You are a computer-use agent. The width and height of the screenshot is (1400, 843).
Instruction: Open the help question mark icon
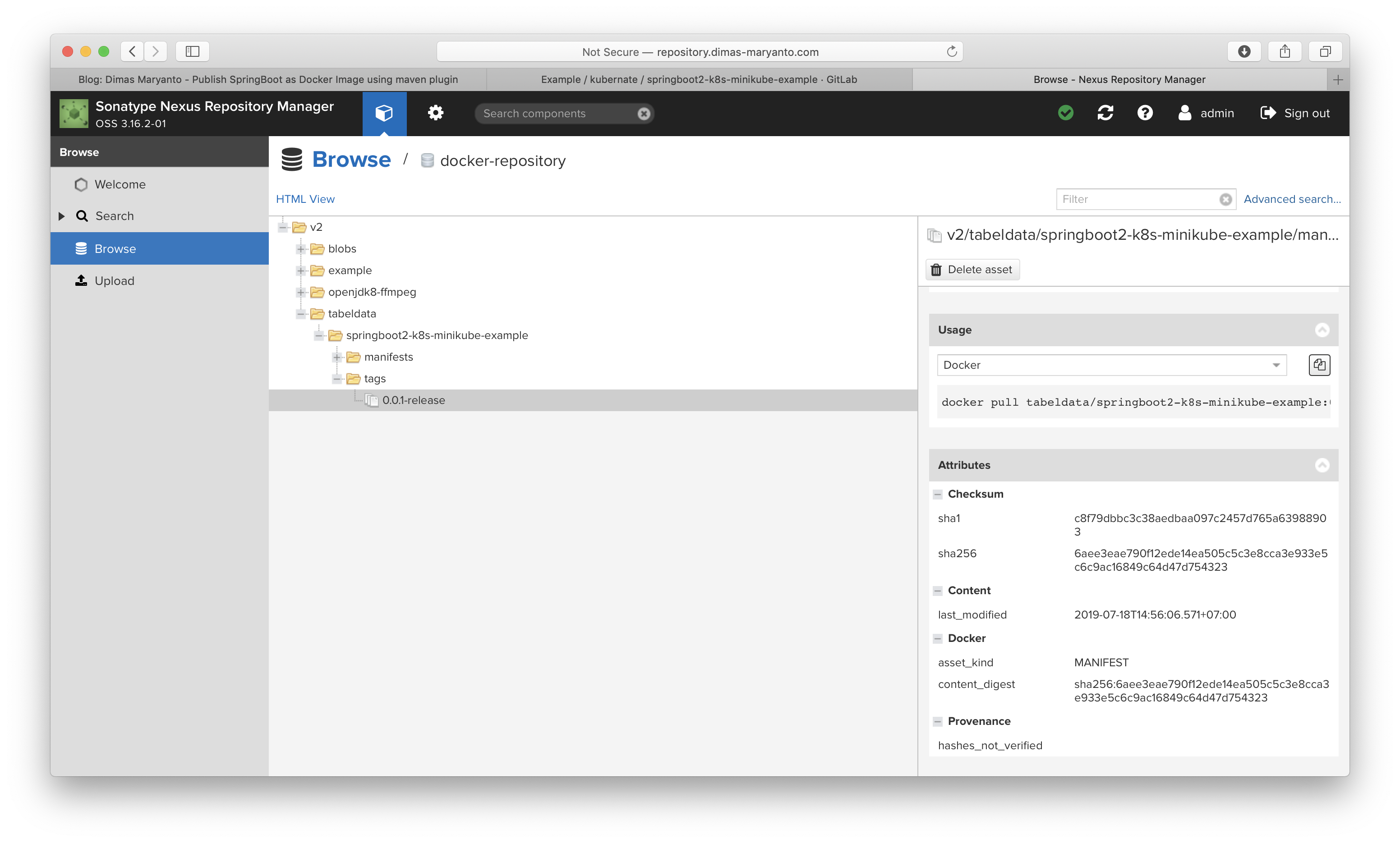[1145, 113]
